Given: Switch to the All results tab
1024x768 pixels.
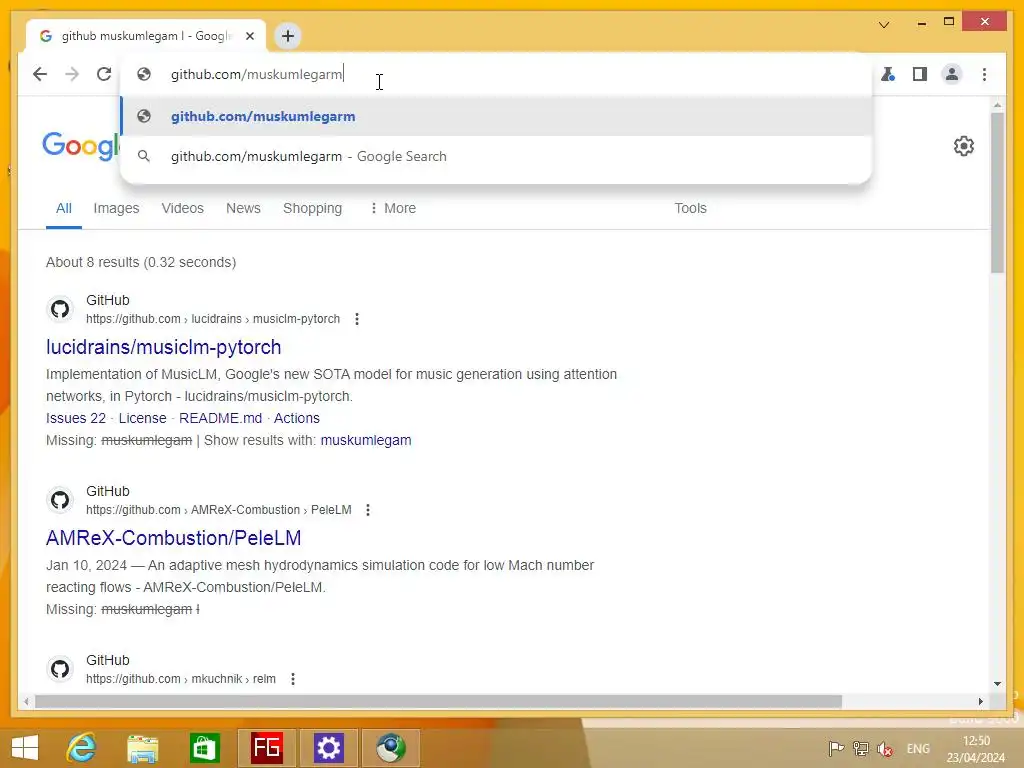Looking at the screenshot, I should [x=63, y=208].
